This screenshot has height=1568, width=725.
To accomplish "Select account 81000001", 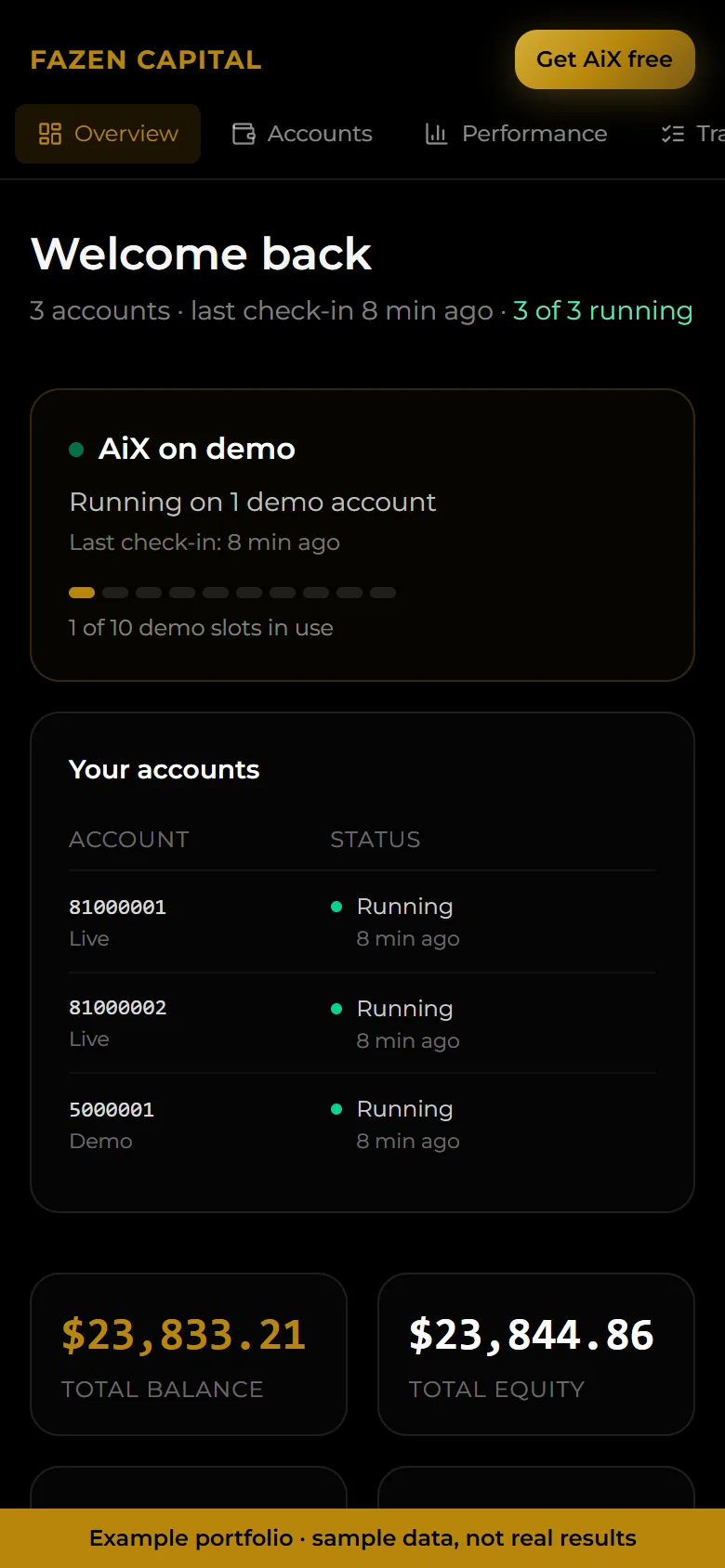I will (x=118, y=907).
